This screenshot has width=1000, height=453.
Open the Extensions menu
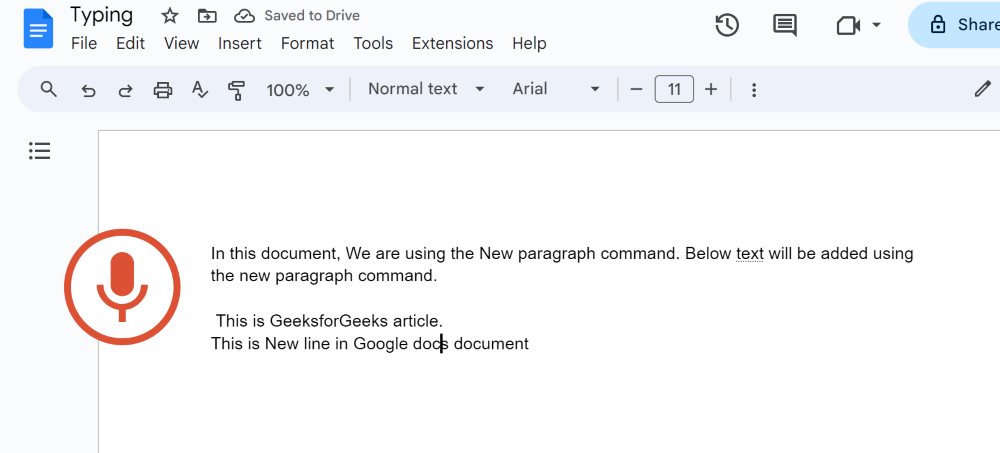pos(452,43)
